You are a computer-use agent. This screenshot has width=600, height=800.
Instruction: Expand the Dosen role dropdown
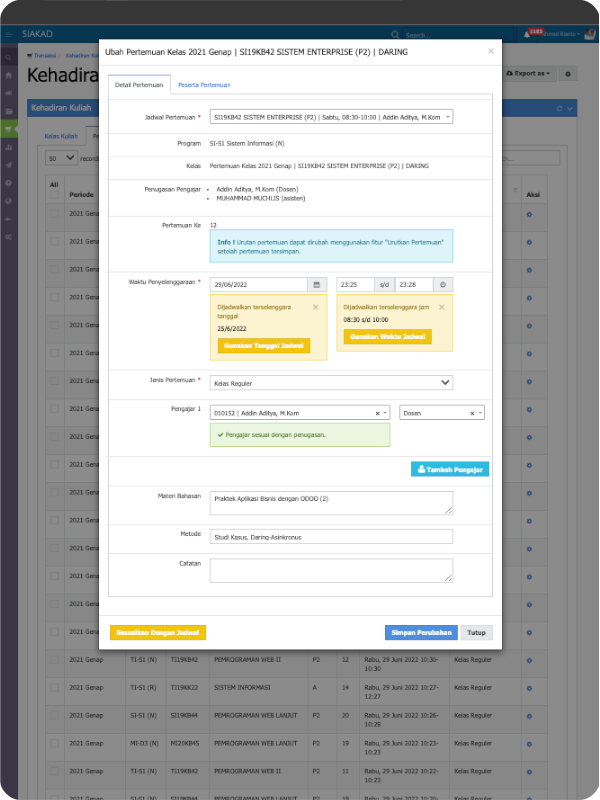pos(481,413)
